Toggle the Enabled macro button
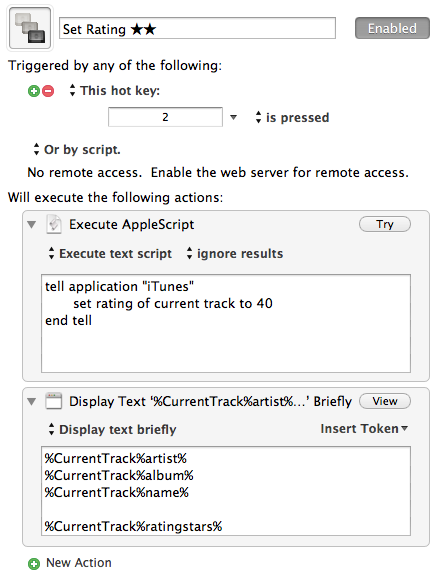 coord(392,28)
